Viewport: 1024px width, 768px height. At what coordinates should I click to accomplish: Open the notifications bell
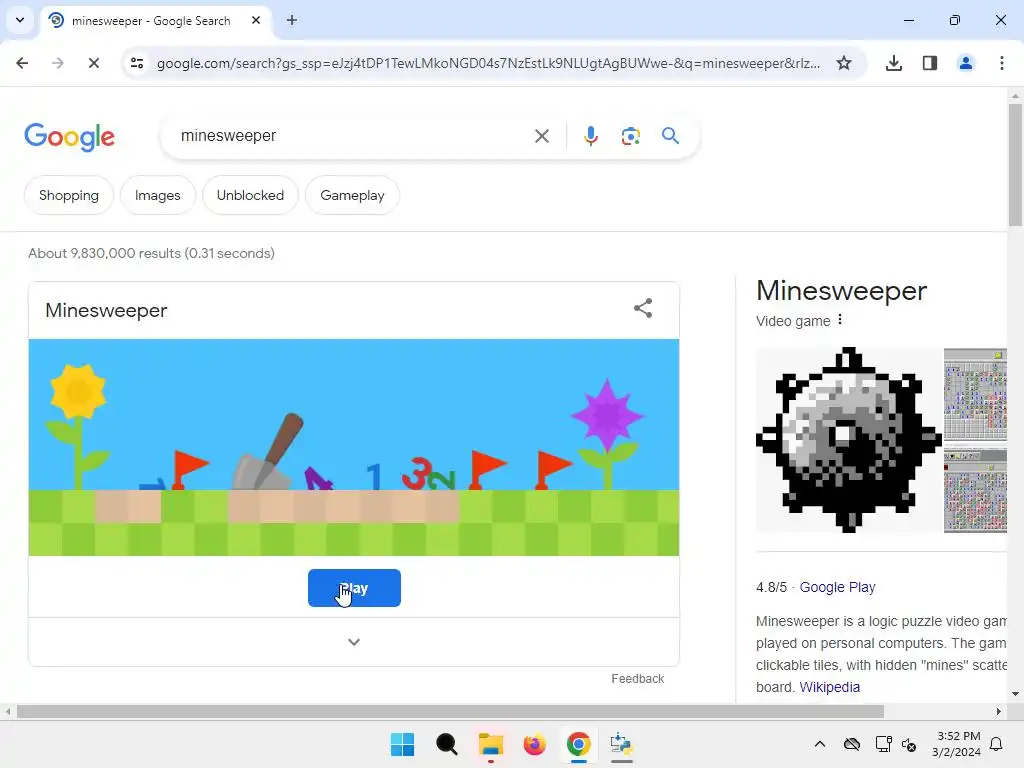pyautogui.click(x=997, y=744)
